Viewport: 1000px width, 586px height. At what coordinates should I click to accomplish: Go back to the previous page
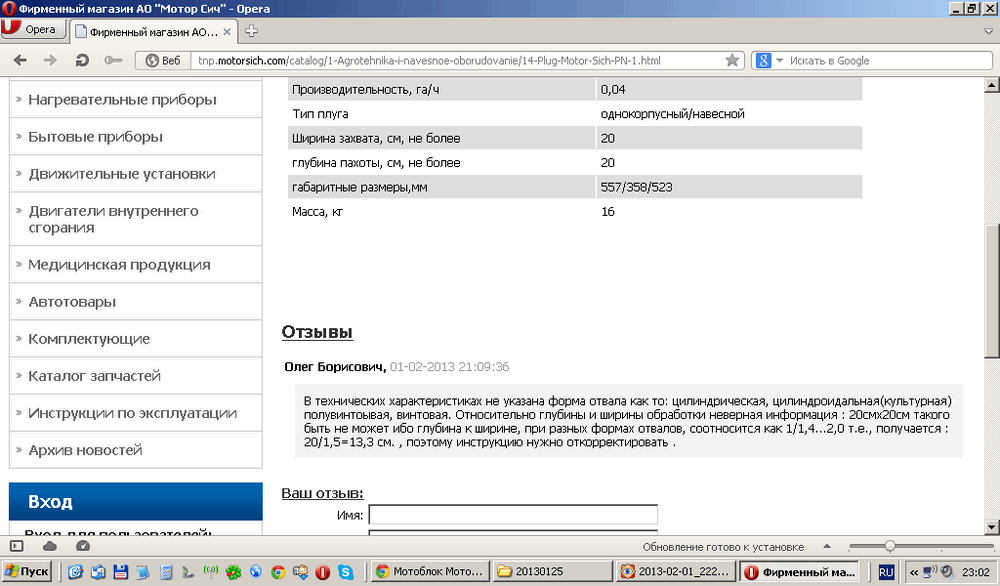coord(20,61)
